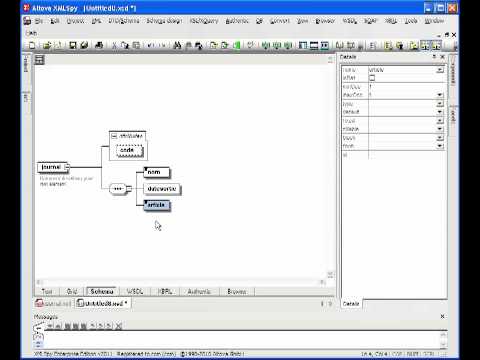Open the name dropdown in Details panel
The width and height of the screenshot is (480, 360).
pyautogui.click(x=440, y=70)
